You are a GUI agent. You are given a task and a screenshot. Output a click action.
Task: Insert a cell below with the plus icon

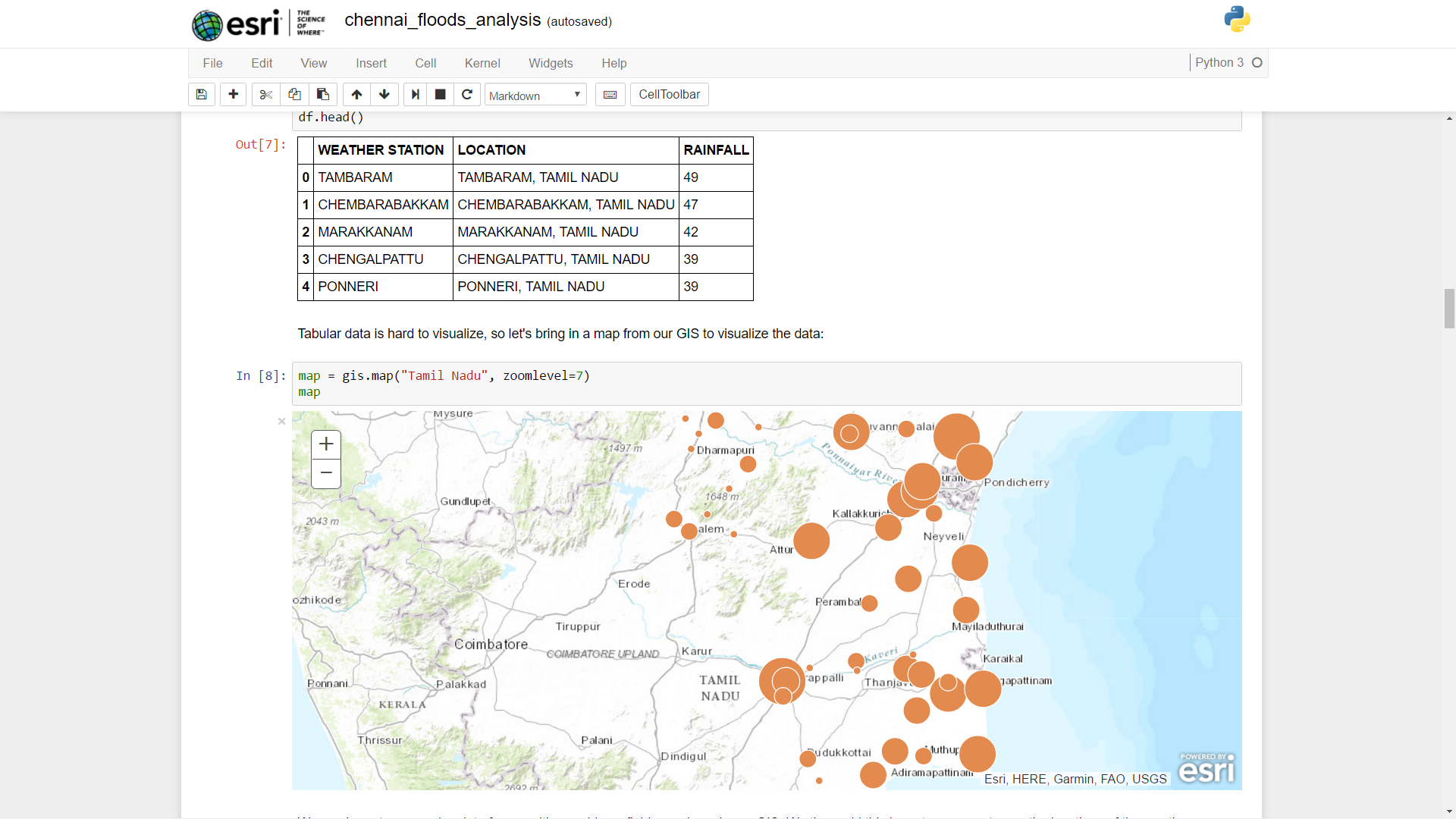234,94
